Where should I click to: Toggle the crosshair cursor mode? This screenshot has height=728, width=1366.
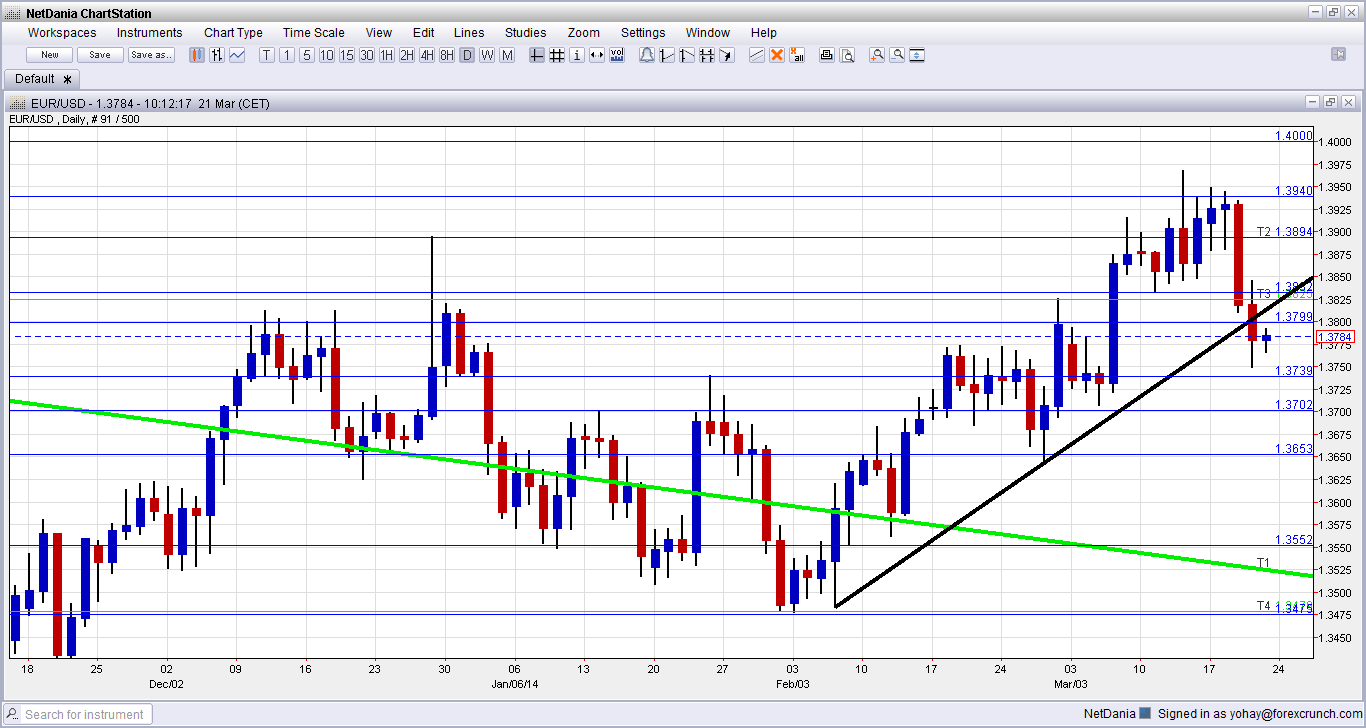[537, 55]
